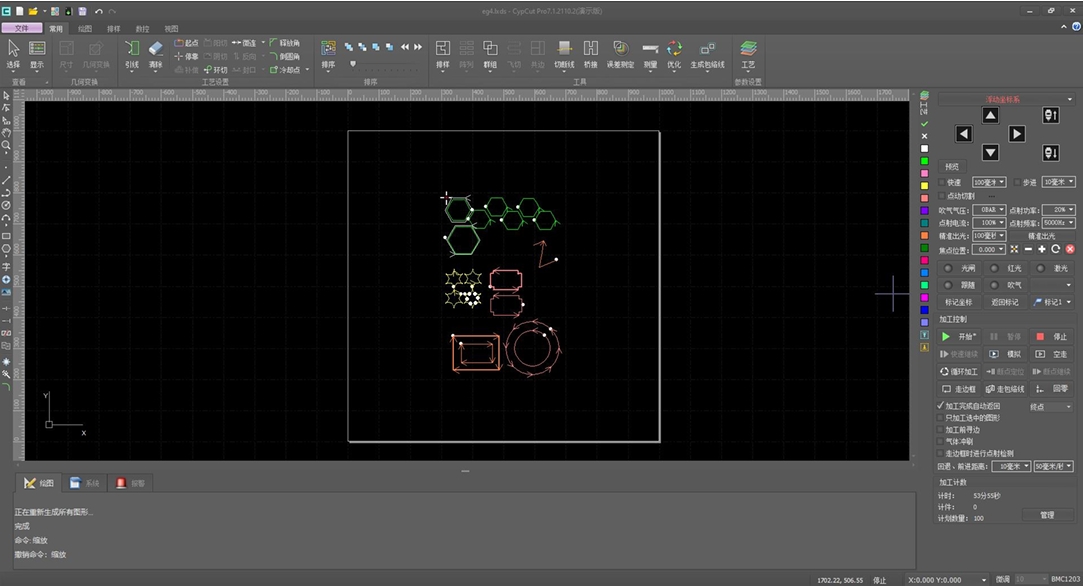
Task: Uncheck 加工完成自动返回 checkbox
Action: [940, 407]
